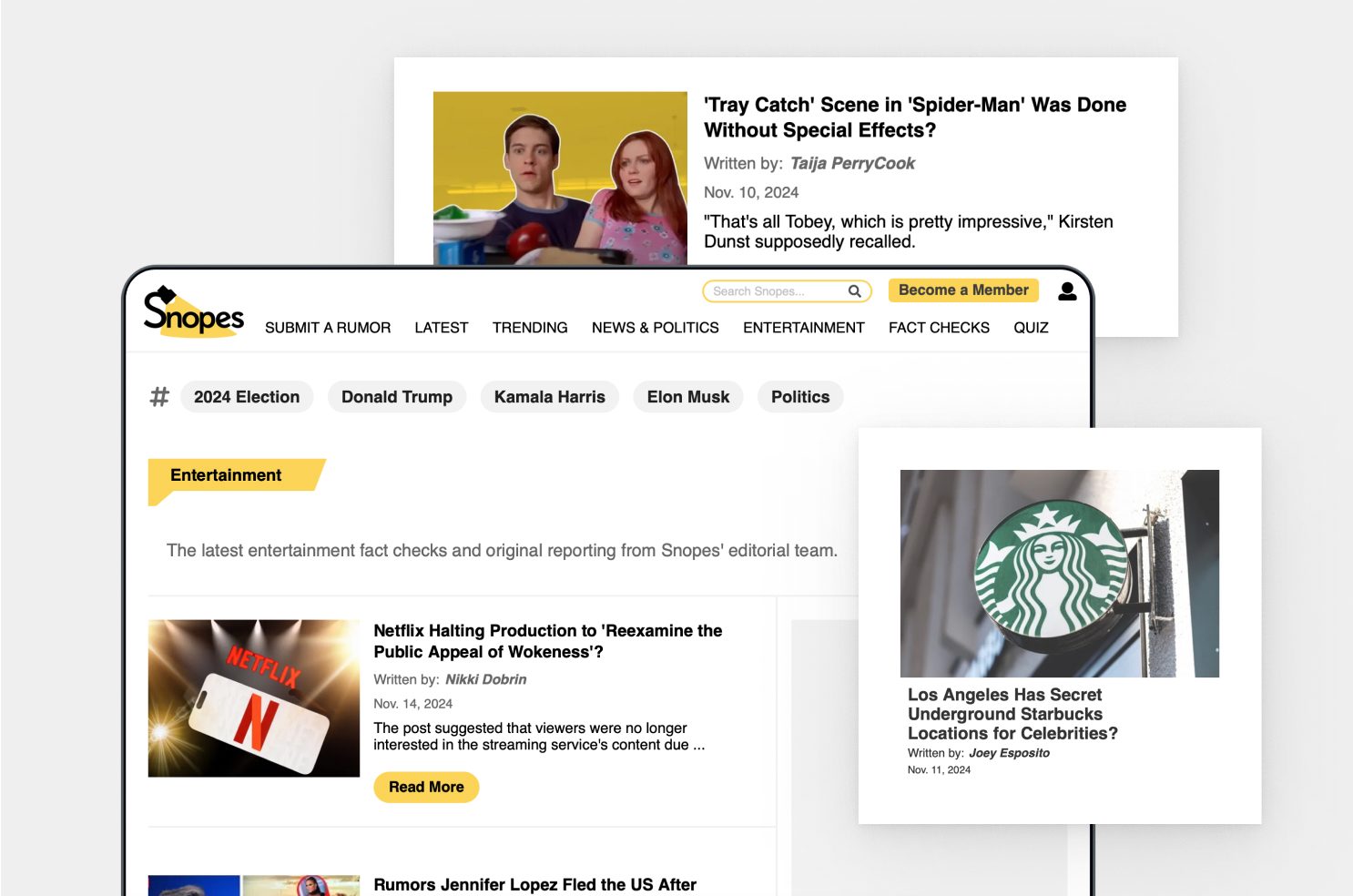Click the search magnifying glass icon

[854, 291]
